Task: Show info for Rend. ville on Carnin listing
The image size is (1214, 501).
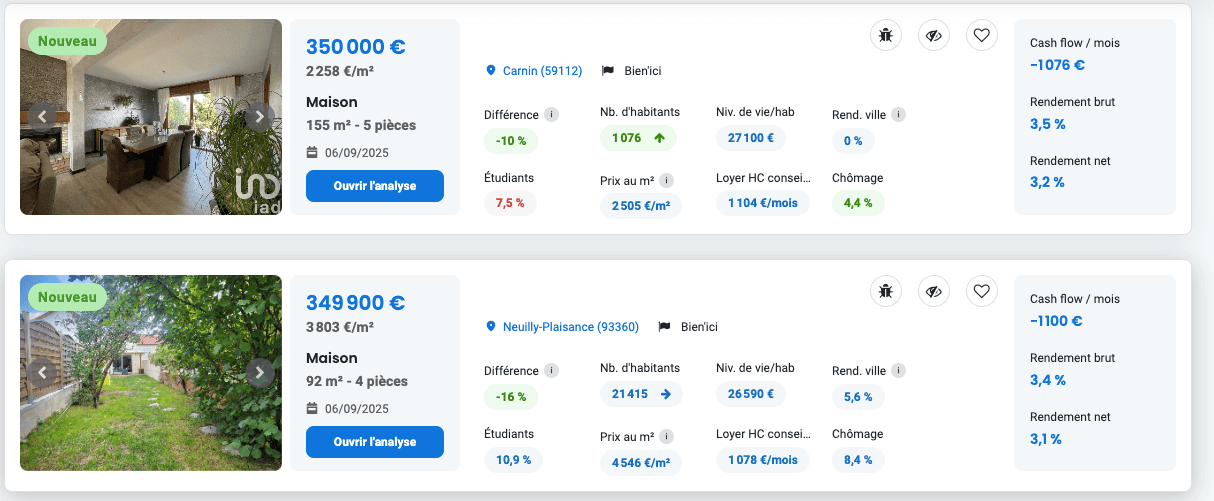Action: pos(899,115)
